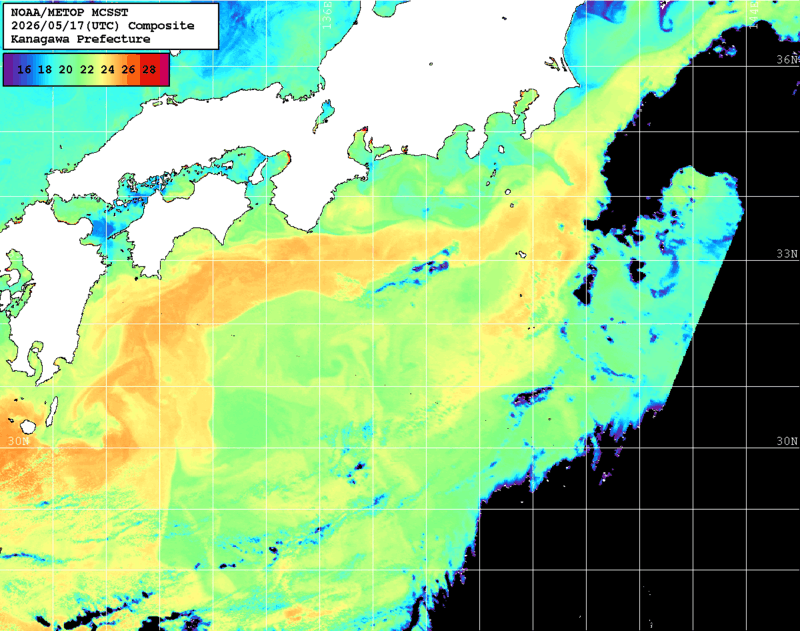Screen dimensions: 800x631
Task: Click the "NOAA/METOP MCSST" title text
Action: (x=69, y=12)
